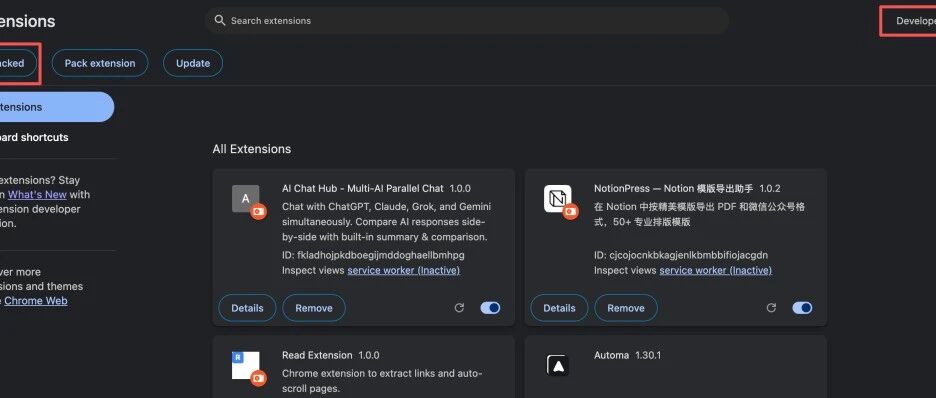Disable the AI Chat Hub extension toggle
The width and height of the screenshot is (936, 398).
point(490,308)
